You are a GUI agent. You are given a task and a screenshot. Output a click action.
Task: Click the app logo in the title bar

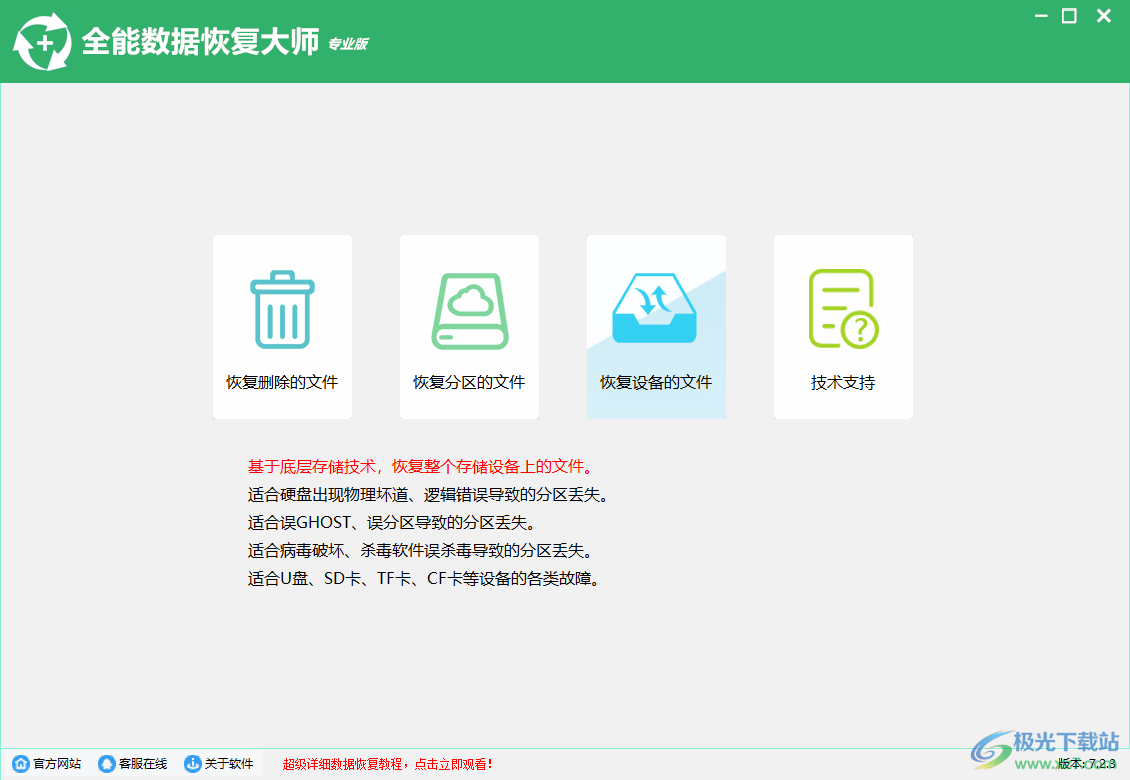click(x=42, y=40)
